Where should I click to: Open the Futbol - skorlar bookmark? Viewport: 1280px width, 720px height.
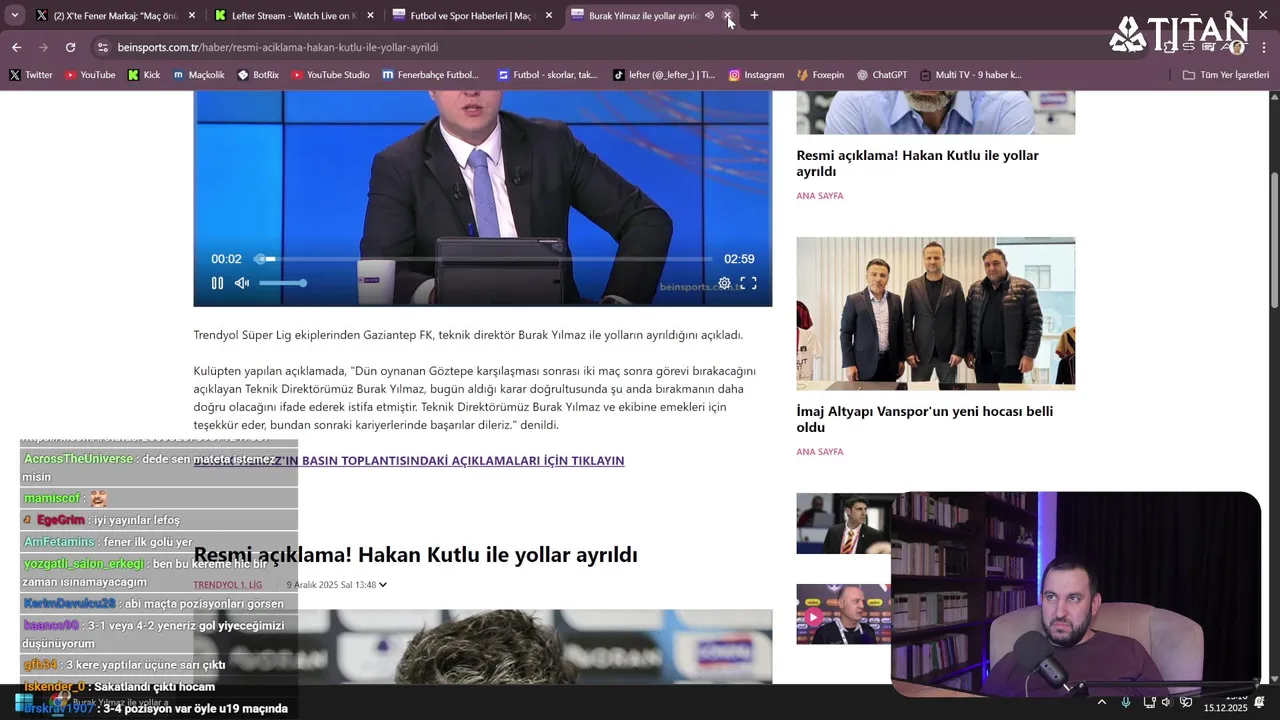pos(548,75)
